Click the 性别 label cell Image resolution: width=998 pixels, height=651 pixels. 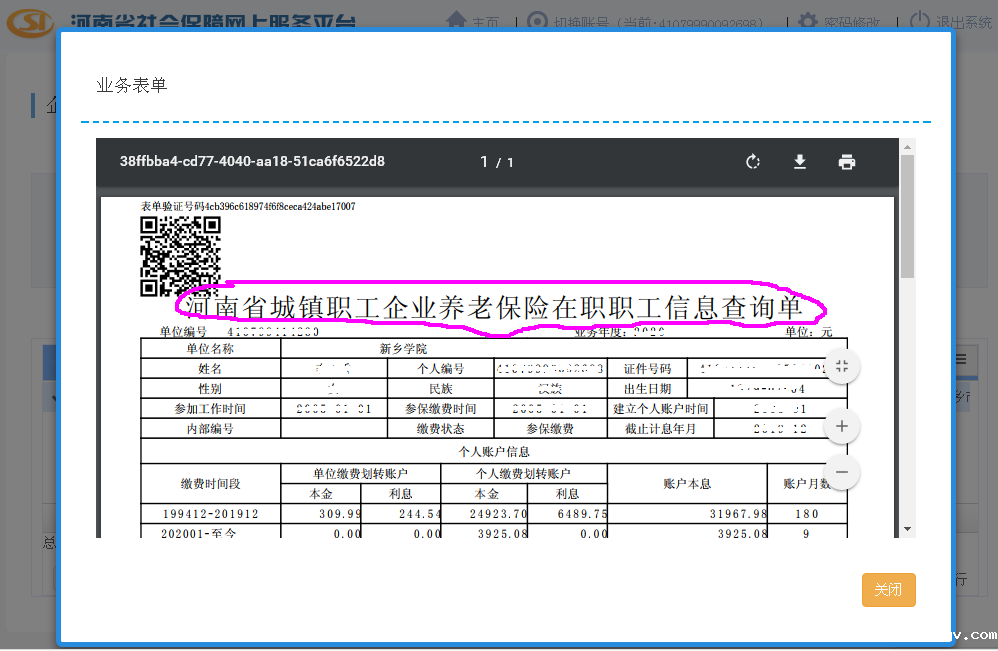(x=210, y=389)
